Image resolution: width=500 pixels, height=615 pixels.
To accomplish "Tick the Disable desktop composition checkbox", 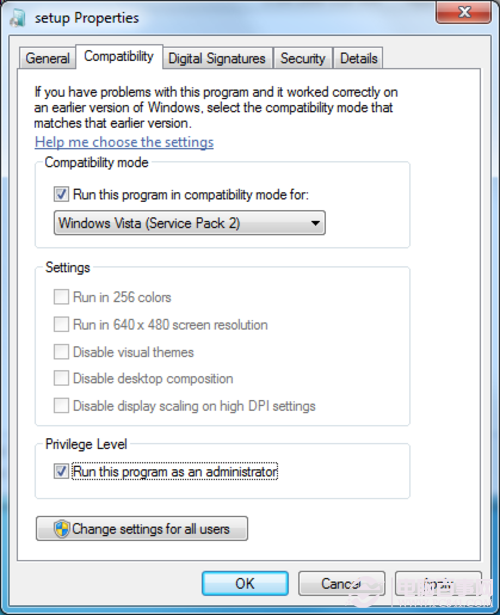I will (61, 378).
